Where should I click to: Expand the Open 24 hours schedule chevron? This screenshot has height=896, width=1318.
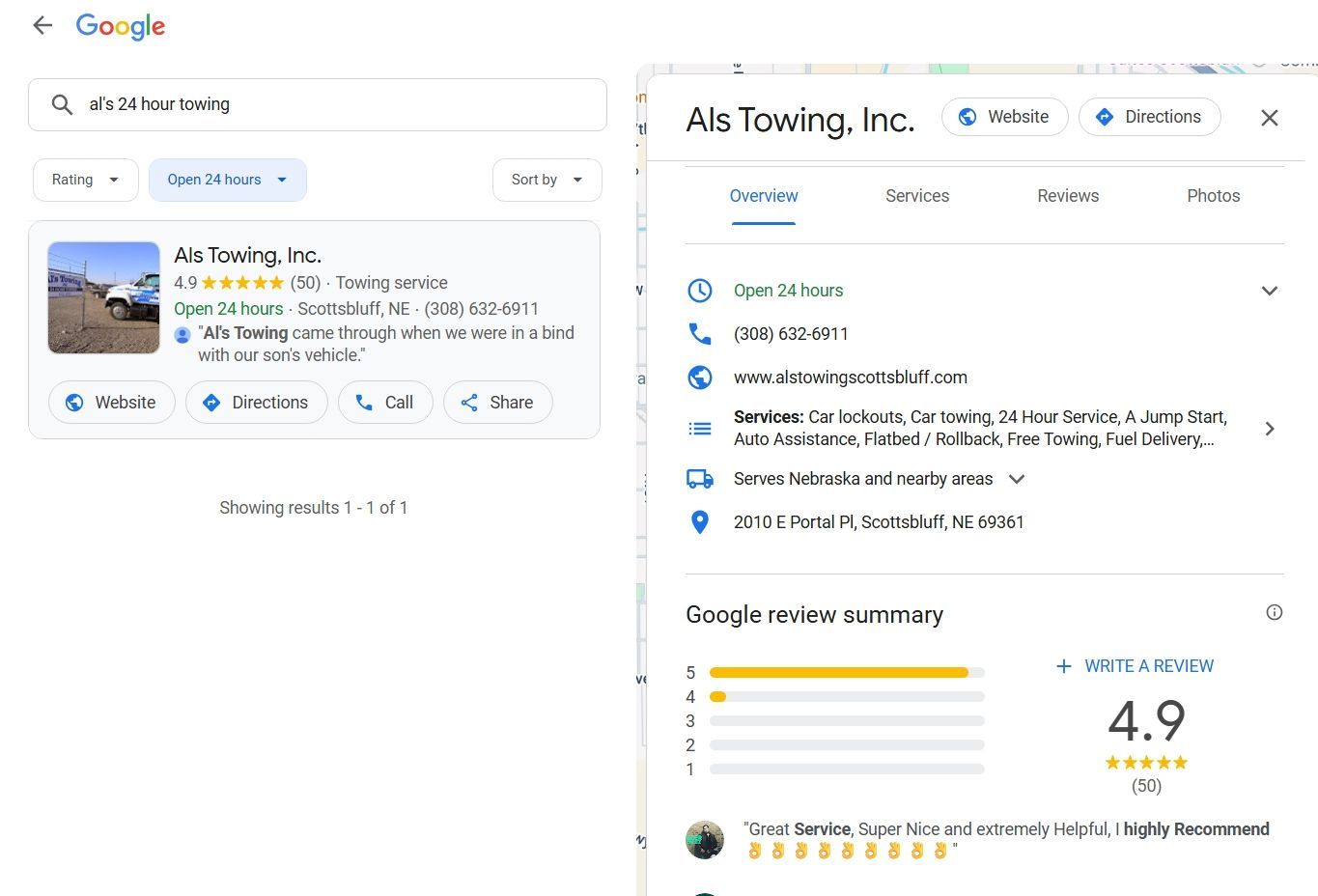1270,291
